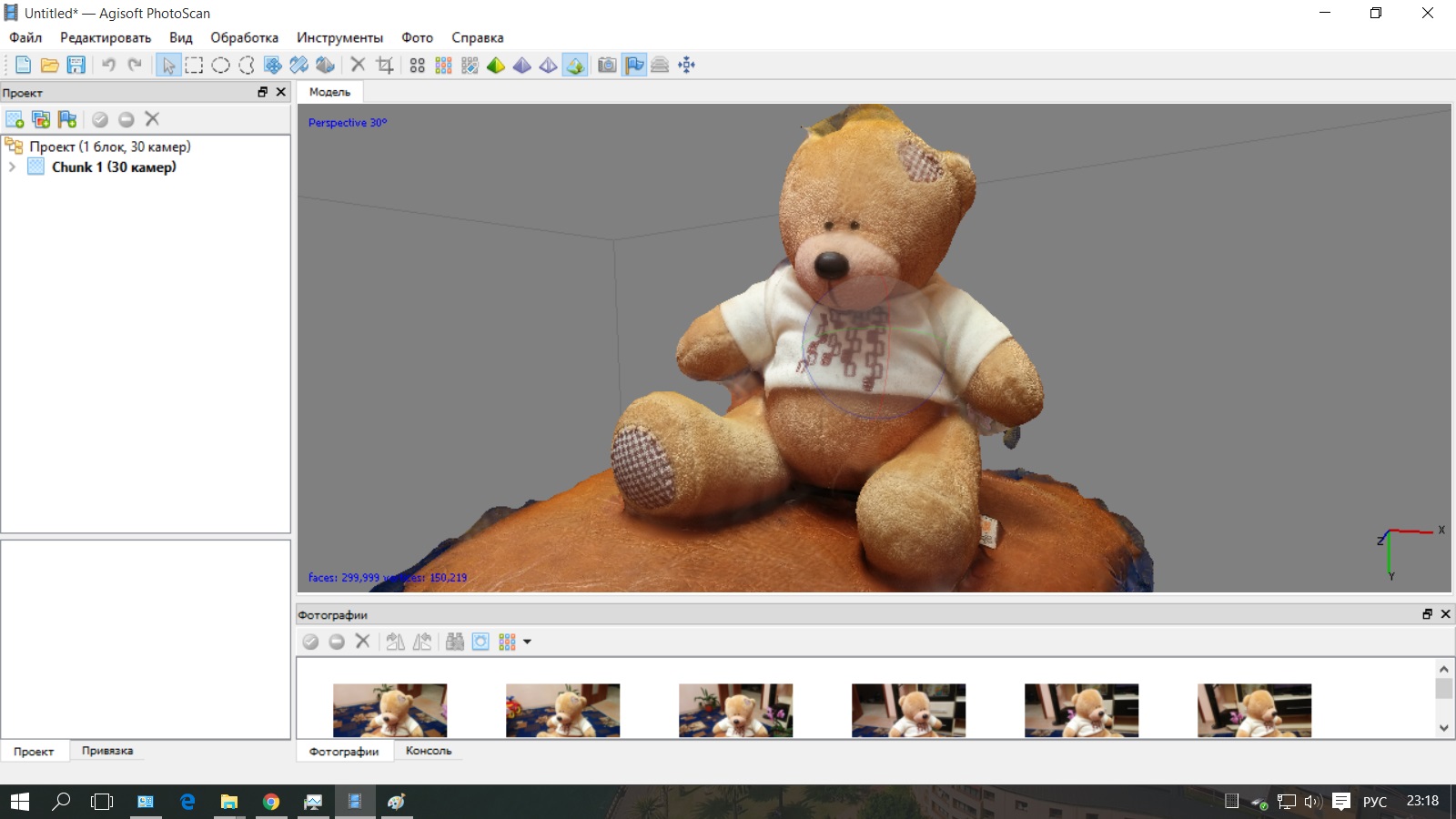1456x819 pixels.
Task: Open the Вид menu
Action: (x=180, y=37)
